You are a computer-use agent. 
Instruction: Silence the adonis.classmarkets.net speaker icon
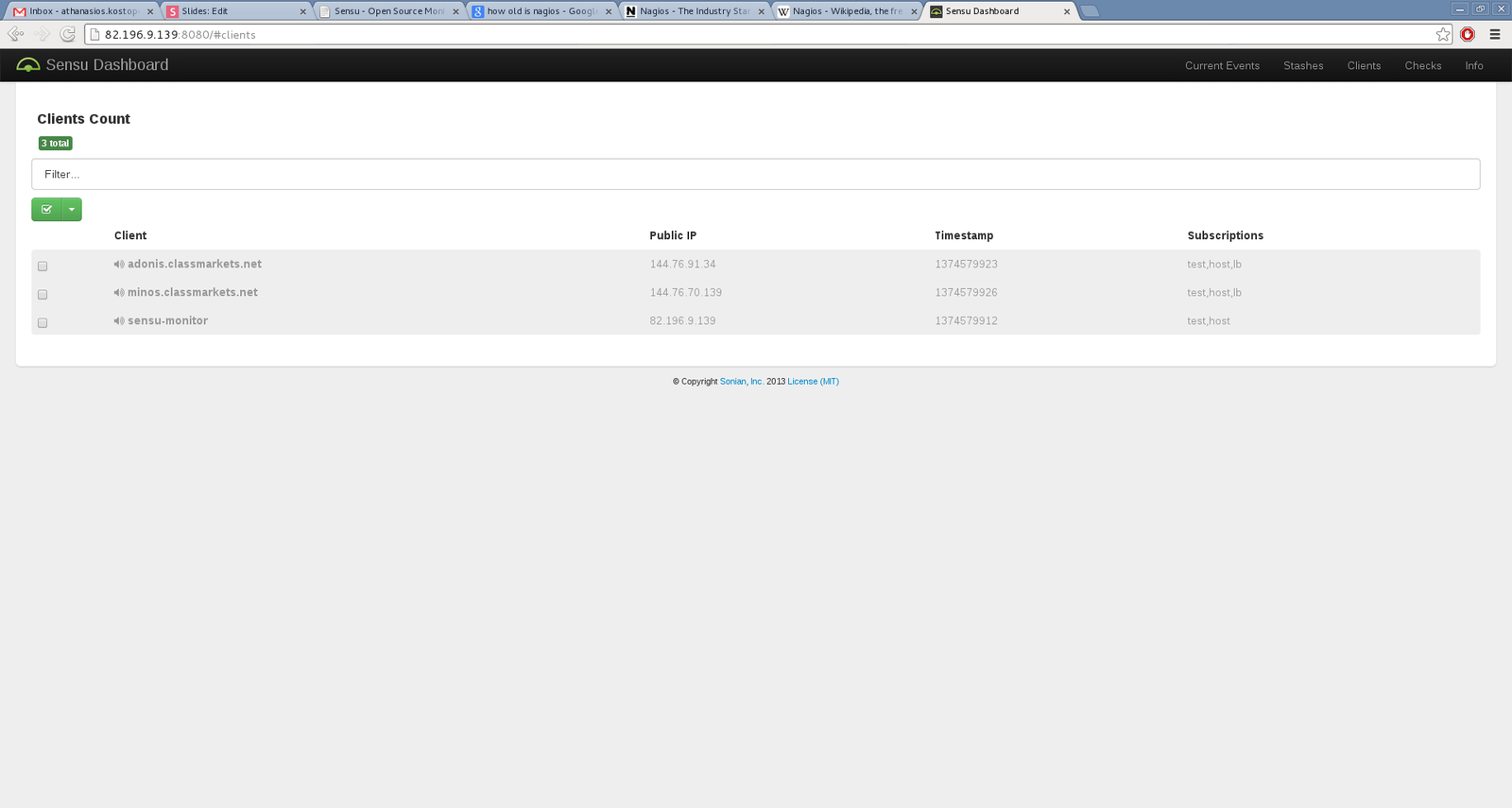[119, 265]
